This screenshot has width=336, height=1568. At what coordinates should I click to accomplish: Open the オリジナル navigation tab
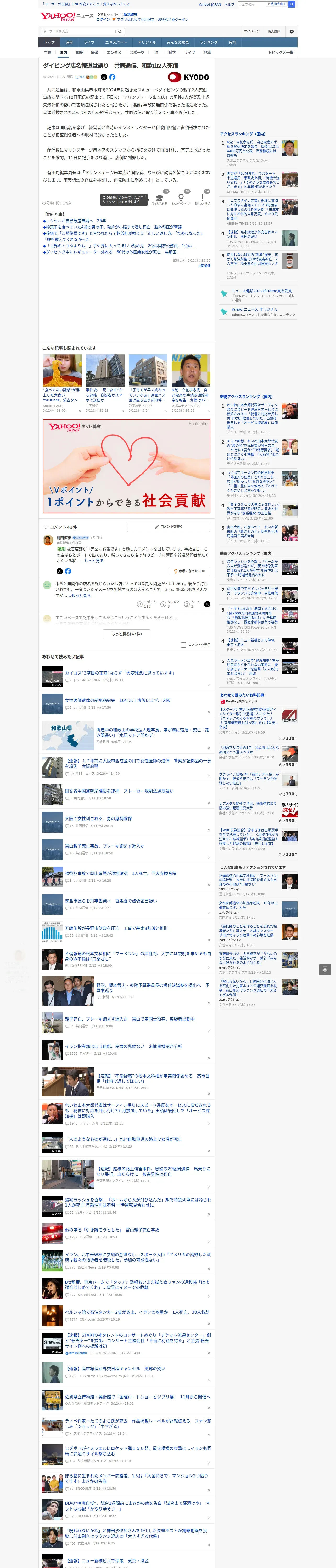[147, 43]
